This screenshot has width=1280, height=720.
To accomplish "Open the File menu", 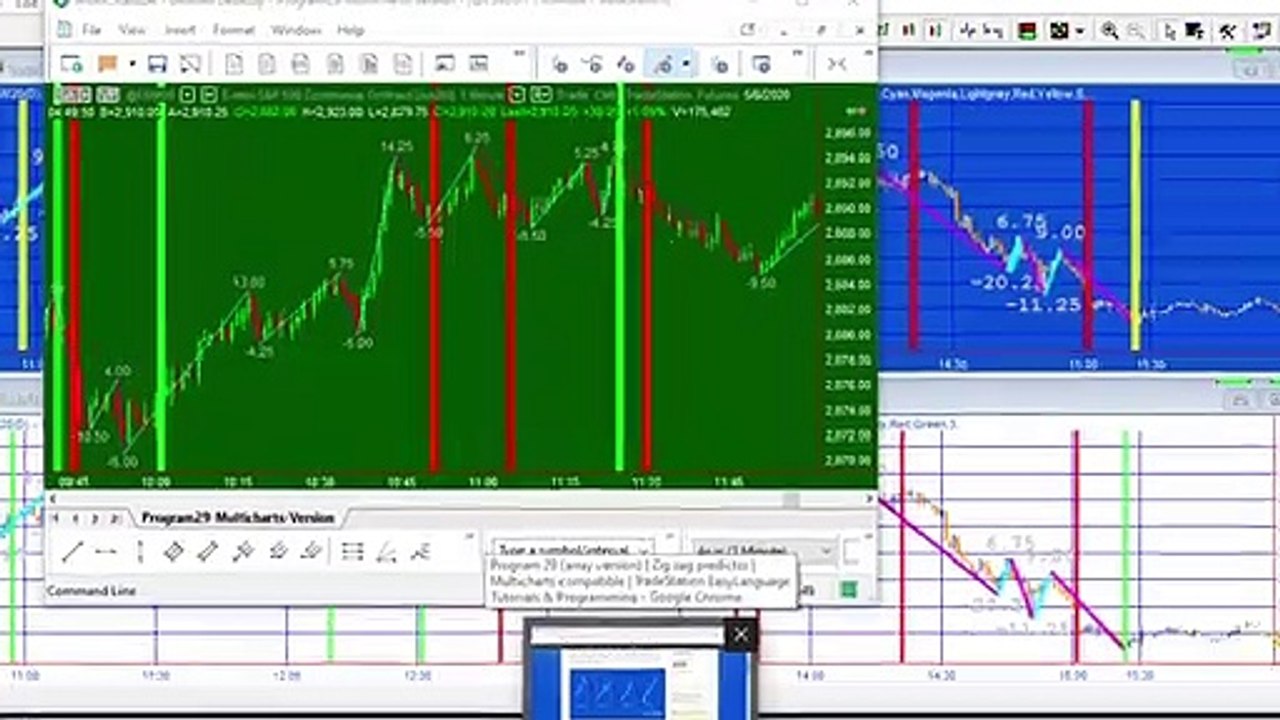I will tap(91, 30).
